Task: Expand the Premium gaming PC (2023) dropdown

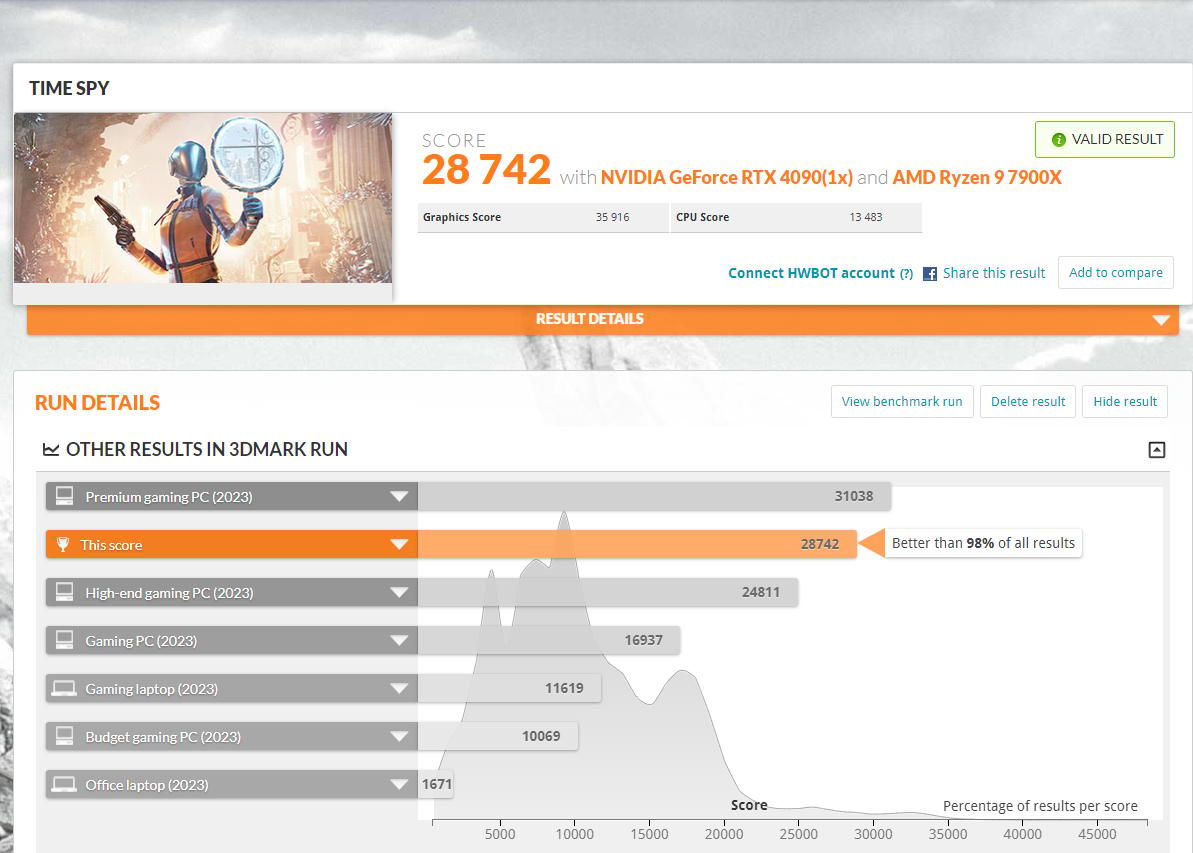Action: (399, 496)
